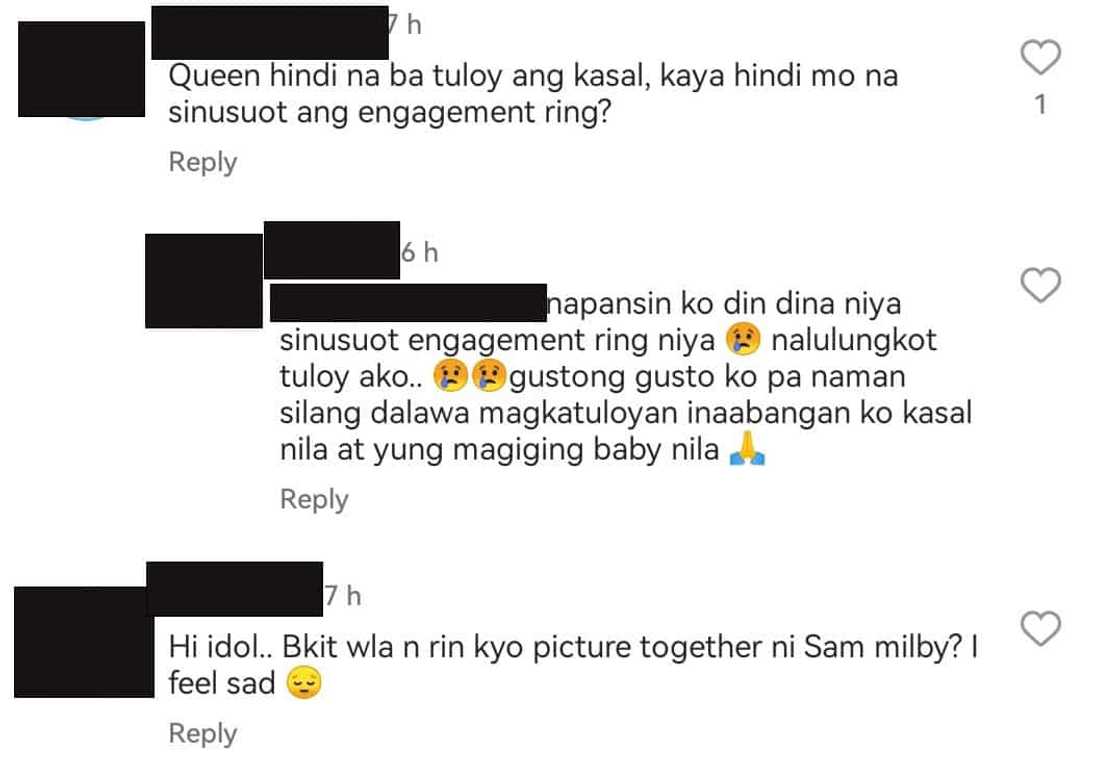
Task: Like the comment mentioning Sam Milby
Action: click(1040, 628)
